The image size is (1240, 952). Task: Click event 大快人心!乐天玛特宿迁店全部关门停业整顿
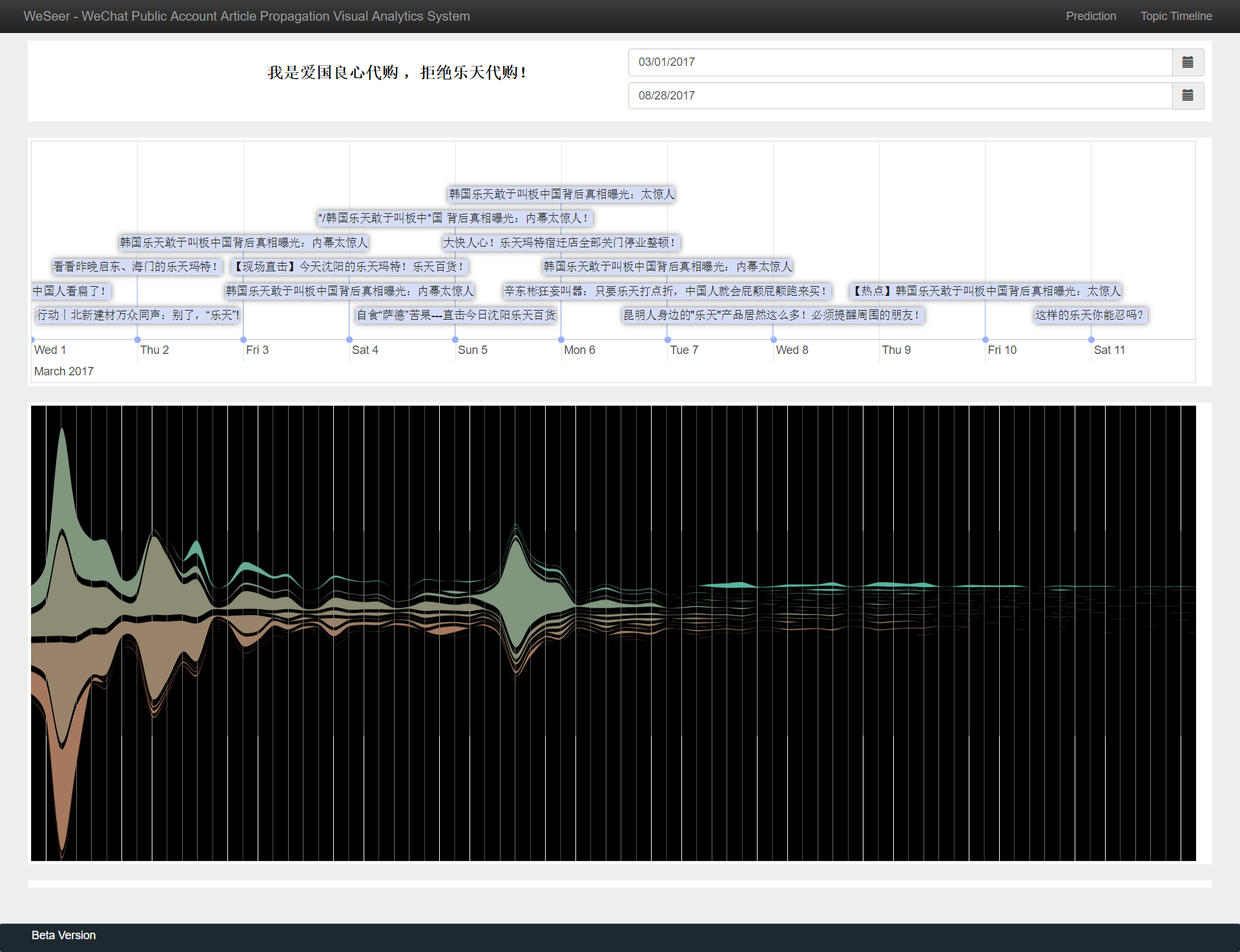coord(560,243)
